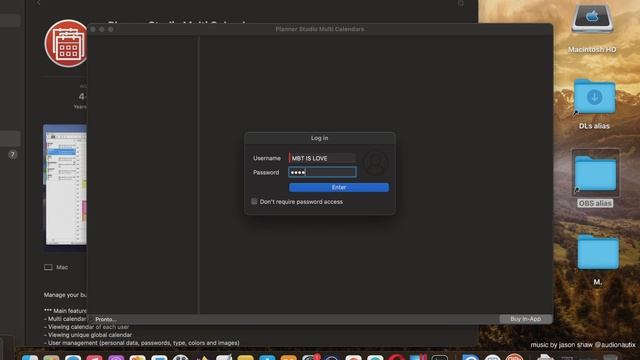
Task: Tick Don't require password access checkbox
Action: pos(254,201)
